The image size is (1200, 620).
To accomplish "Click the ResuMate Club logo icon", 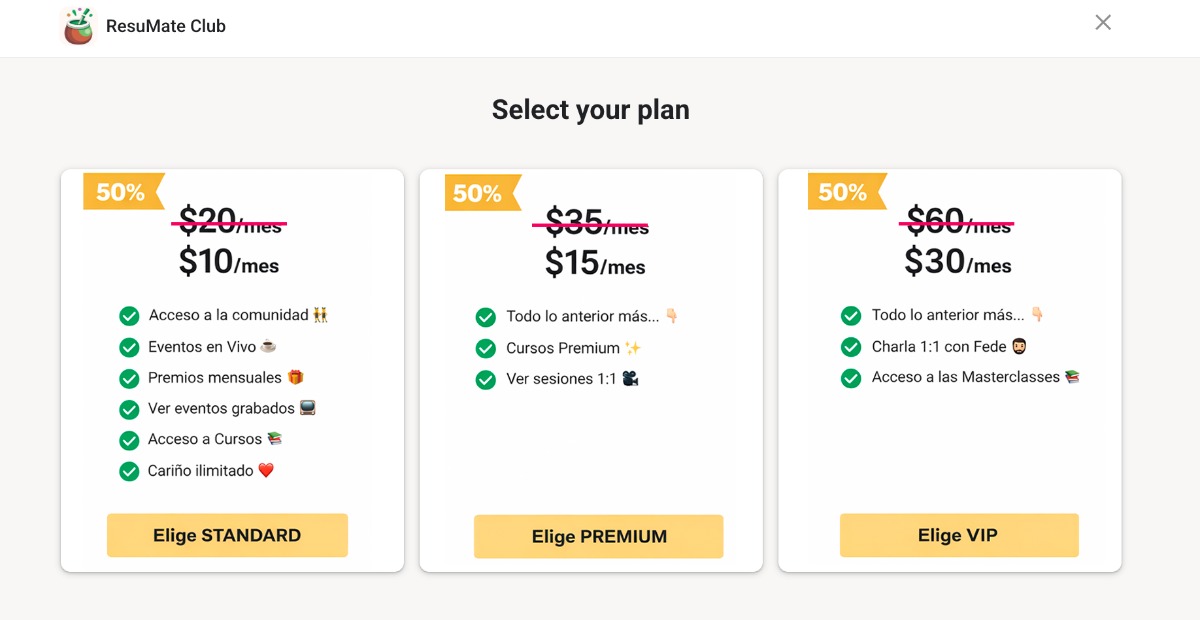I will pos(78,26).
